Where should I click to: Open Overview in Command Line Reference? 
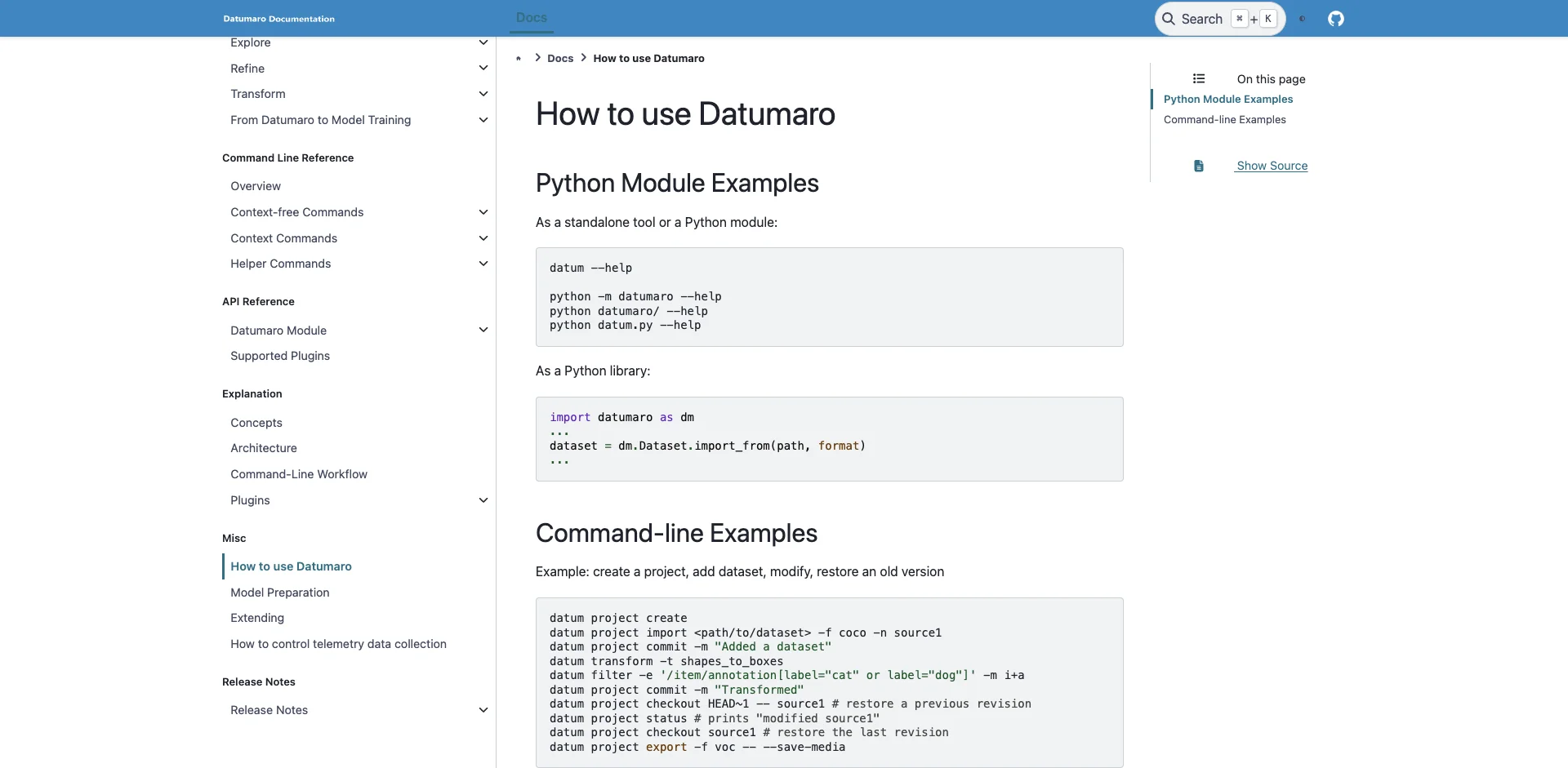256,186
